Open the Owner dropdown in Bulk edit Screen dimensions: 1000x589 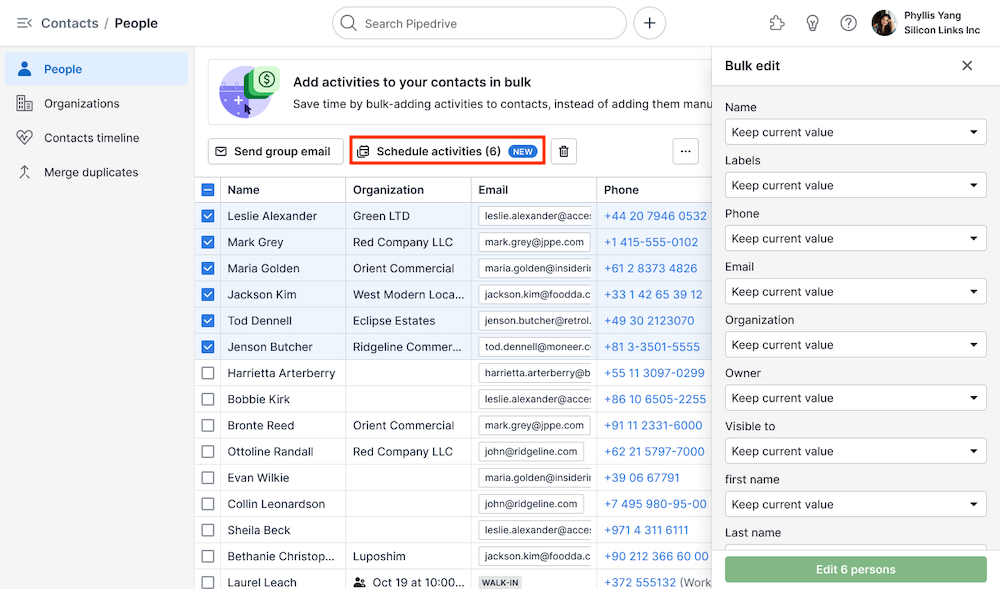[x=855, y=398]
